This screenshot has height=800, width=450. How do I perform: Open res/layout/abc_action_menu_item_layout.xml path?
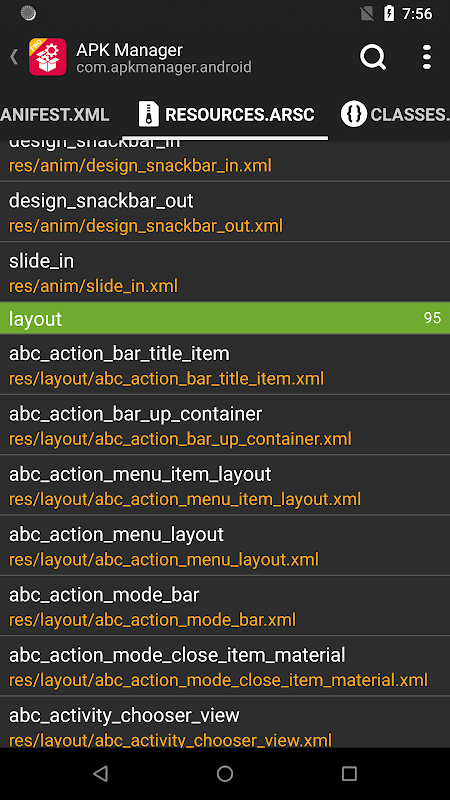pyautogui.click(x=185, y=499)
